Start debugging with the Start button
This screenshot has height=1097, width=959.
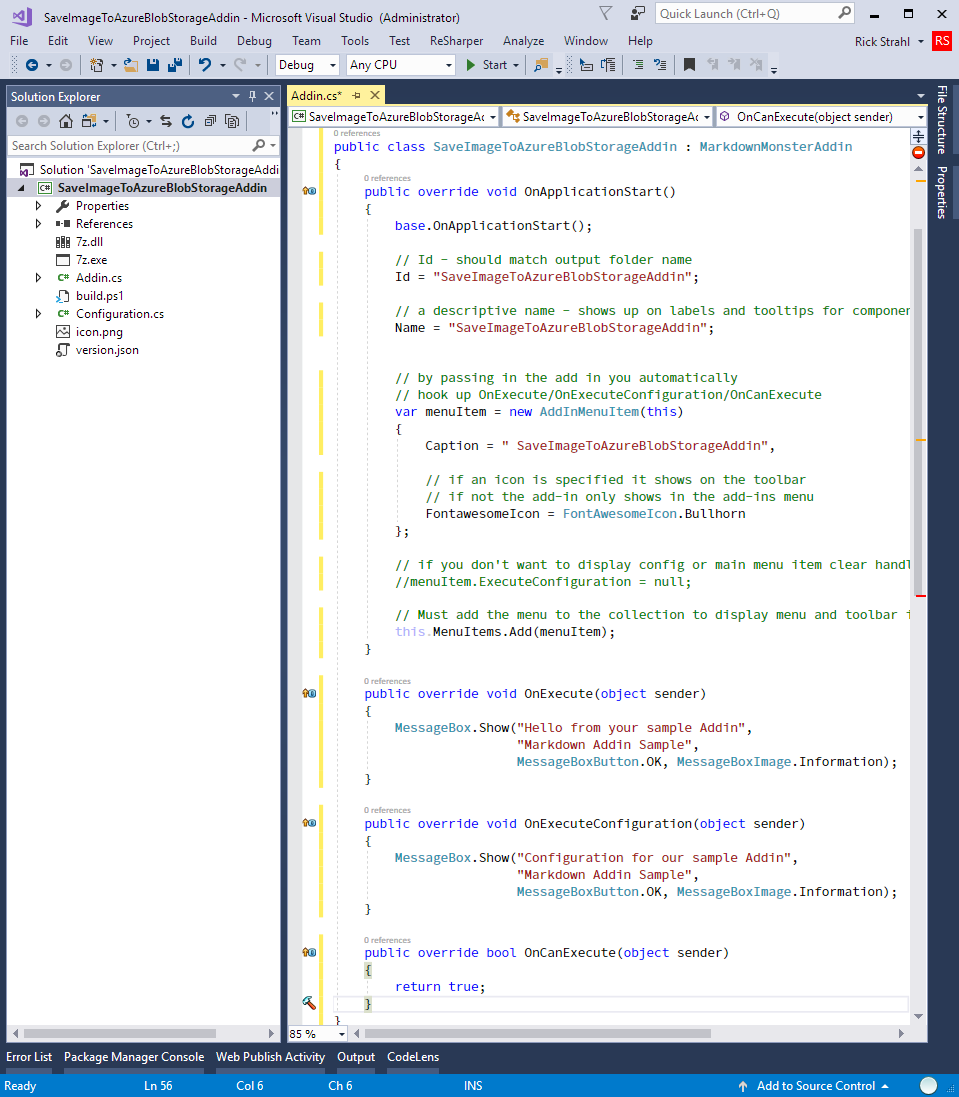pos(487,65)
